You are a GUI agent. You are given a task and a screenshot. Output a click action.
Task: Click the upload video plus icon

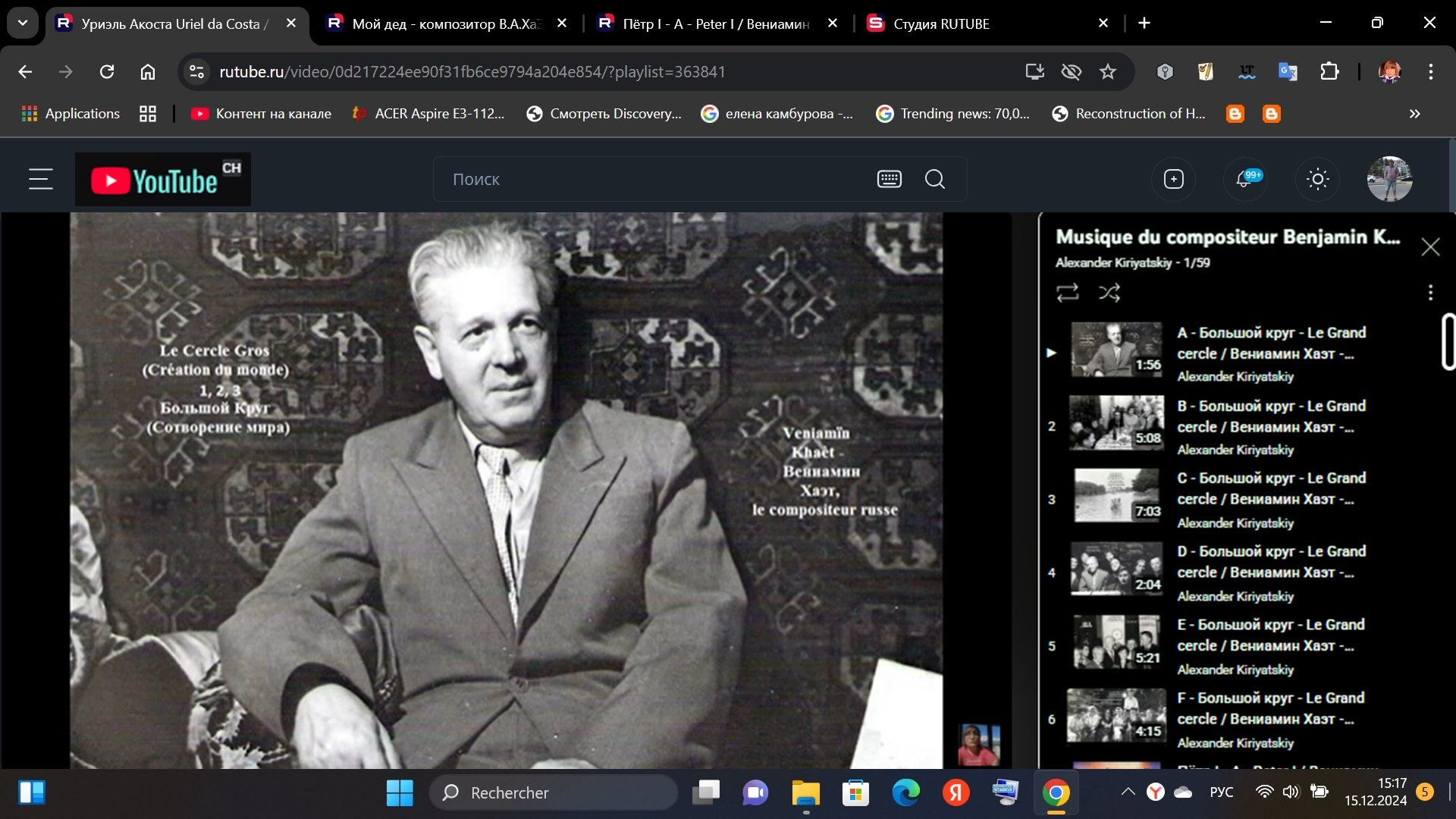tap(1173, 180)
